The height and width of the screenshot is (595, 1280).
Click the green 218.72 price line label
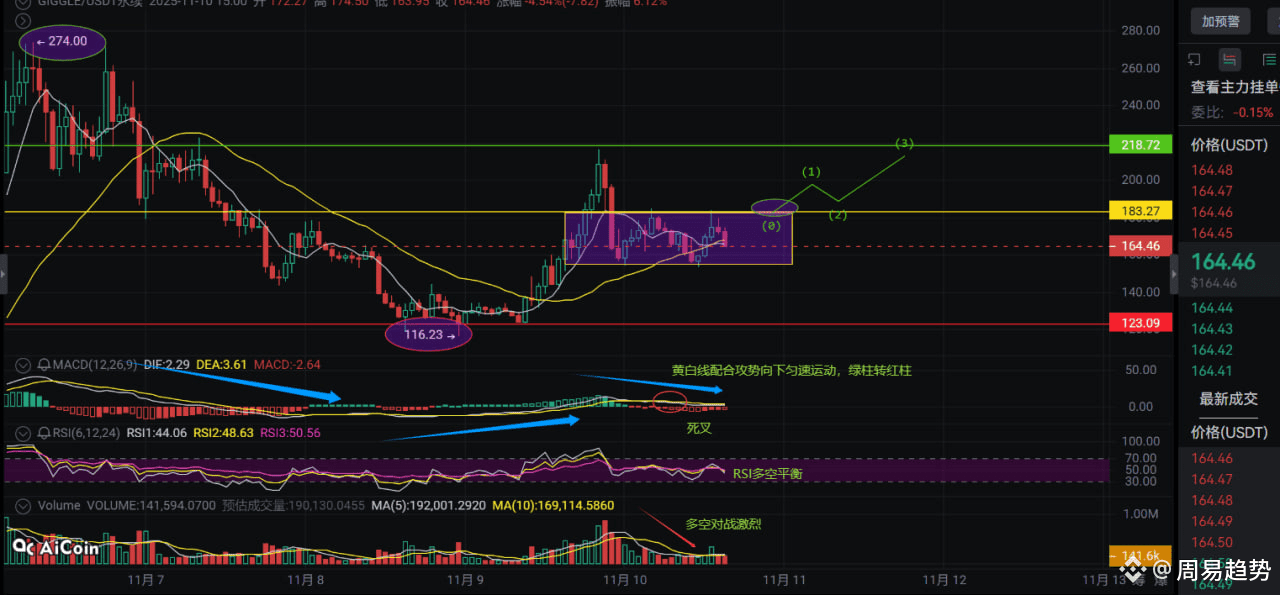tap(1141, 145)
